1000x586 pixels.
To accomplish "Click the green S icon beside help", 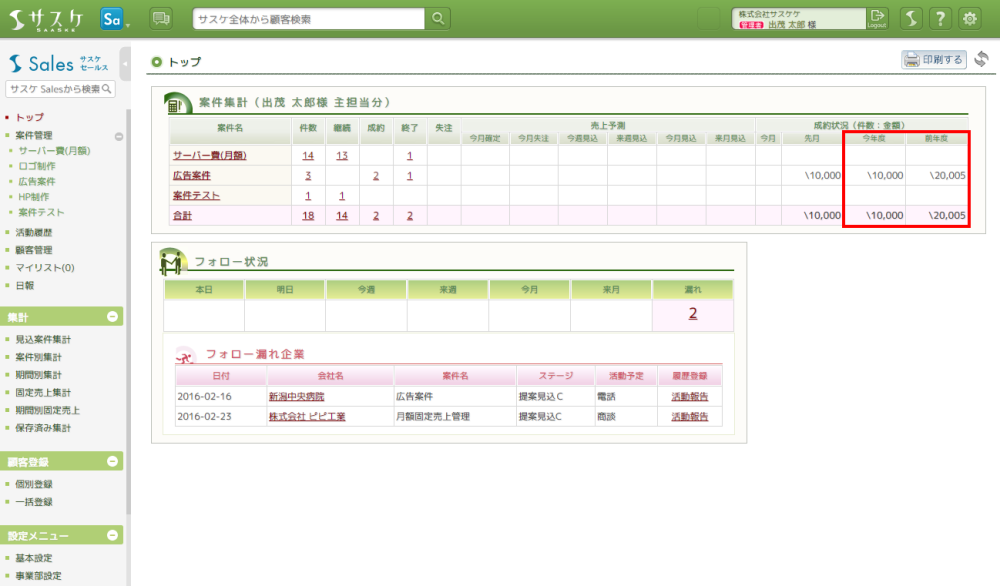I will pos(911,18).
